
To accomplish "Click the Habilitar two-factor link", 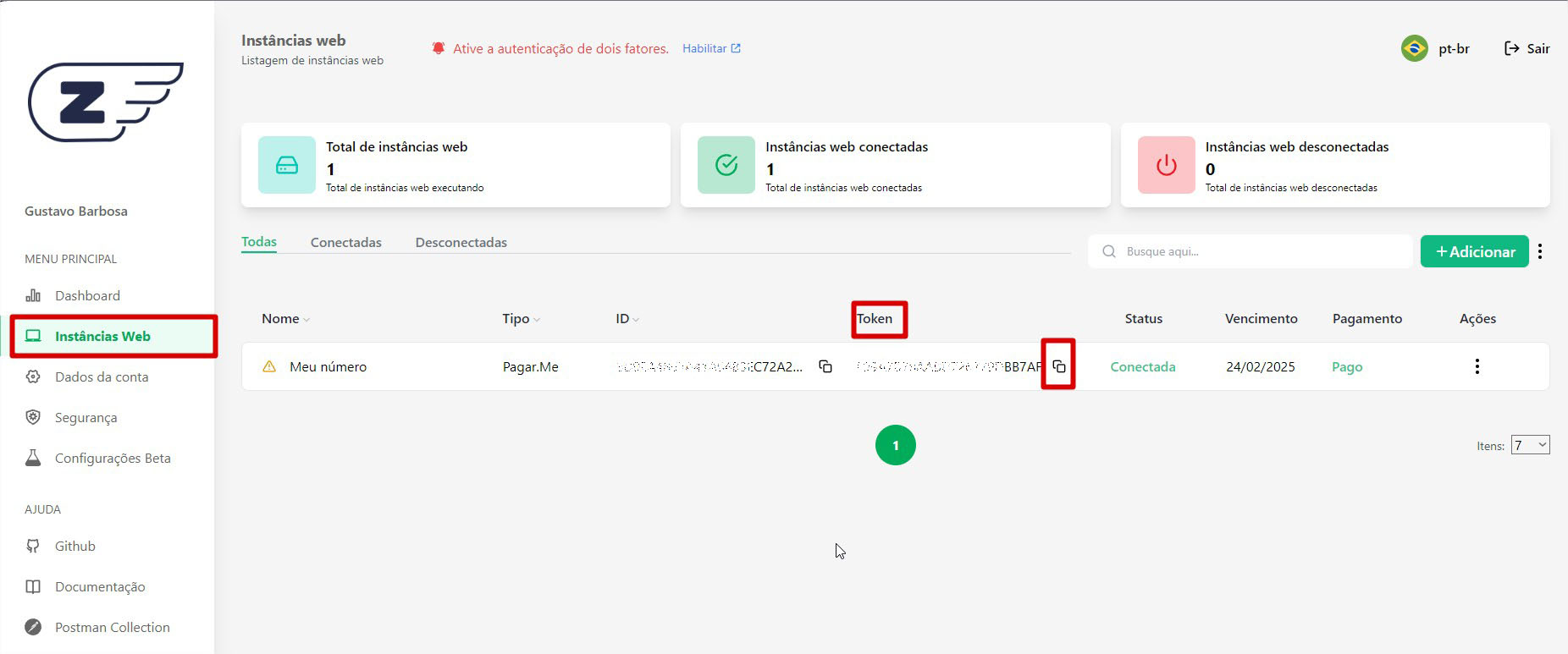I will [x=711, y=48].
